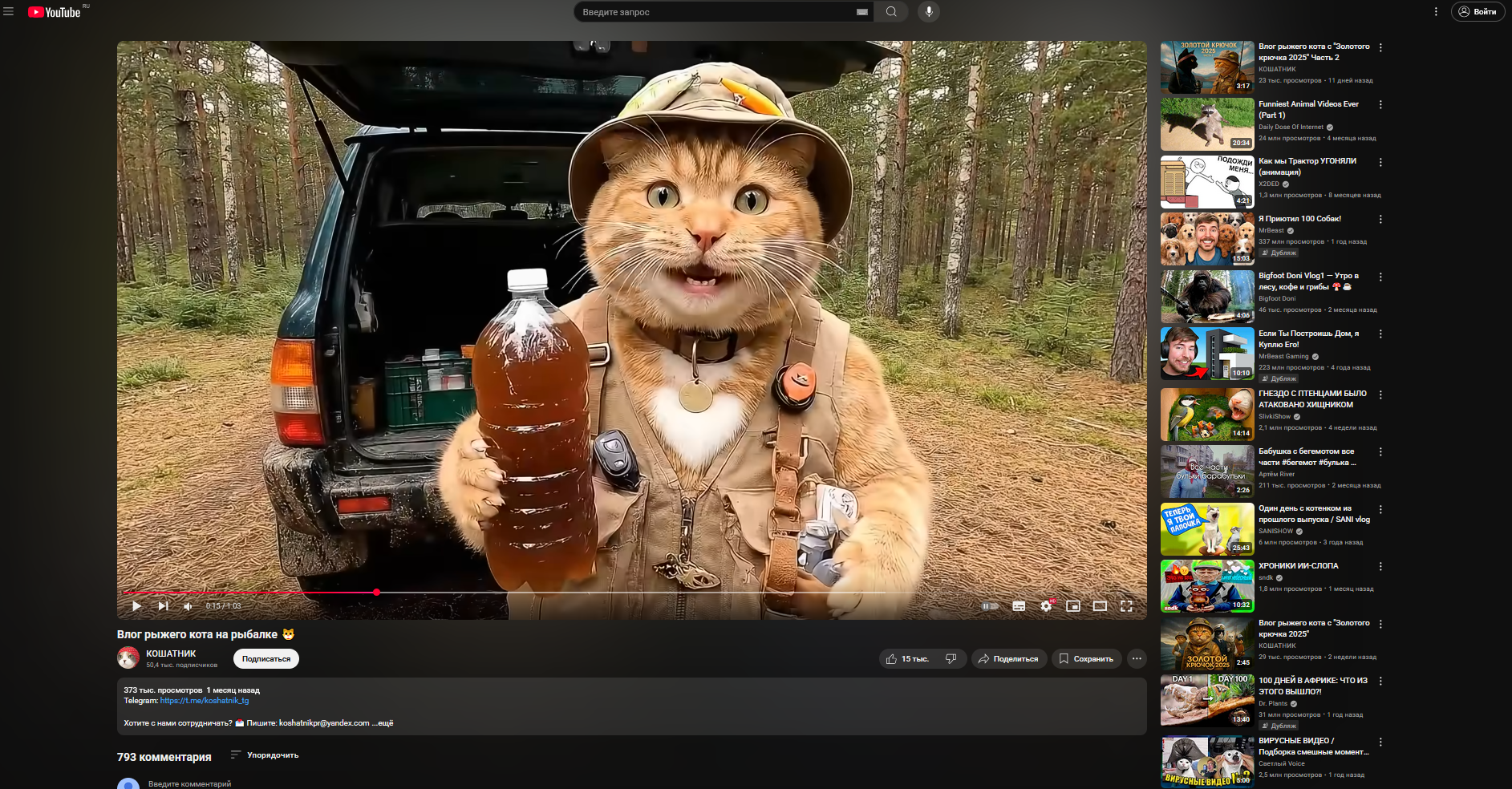Screen dimensions: 1512x789
Task: Skip to next video with the Next button
Action: pos(163,606)
